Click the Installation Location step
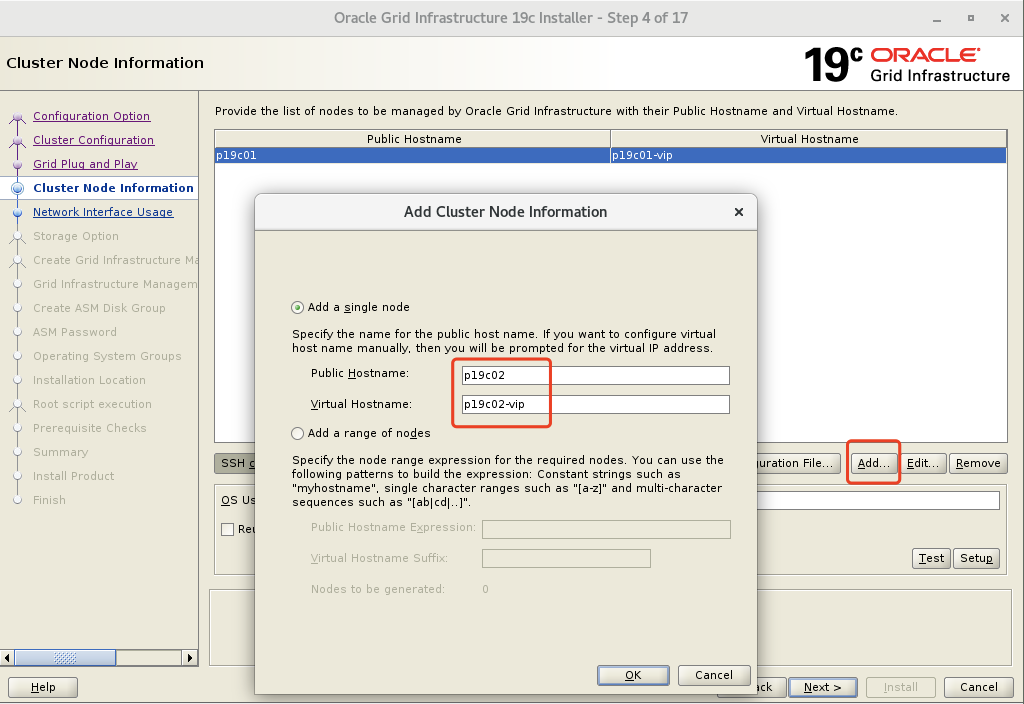 (x=89, y=380)
